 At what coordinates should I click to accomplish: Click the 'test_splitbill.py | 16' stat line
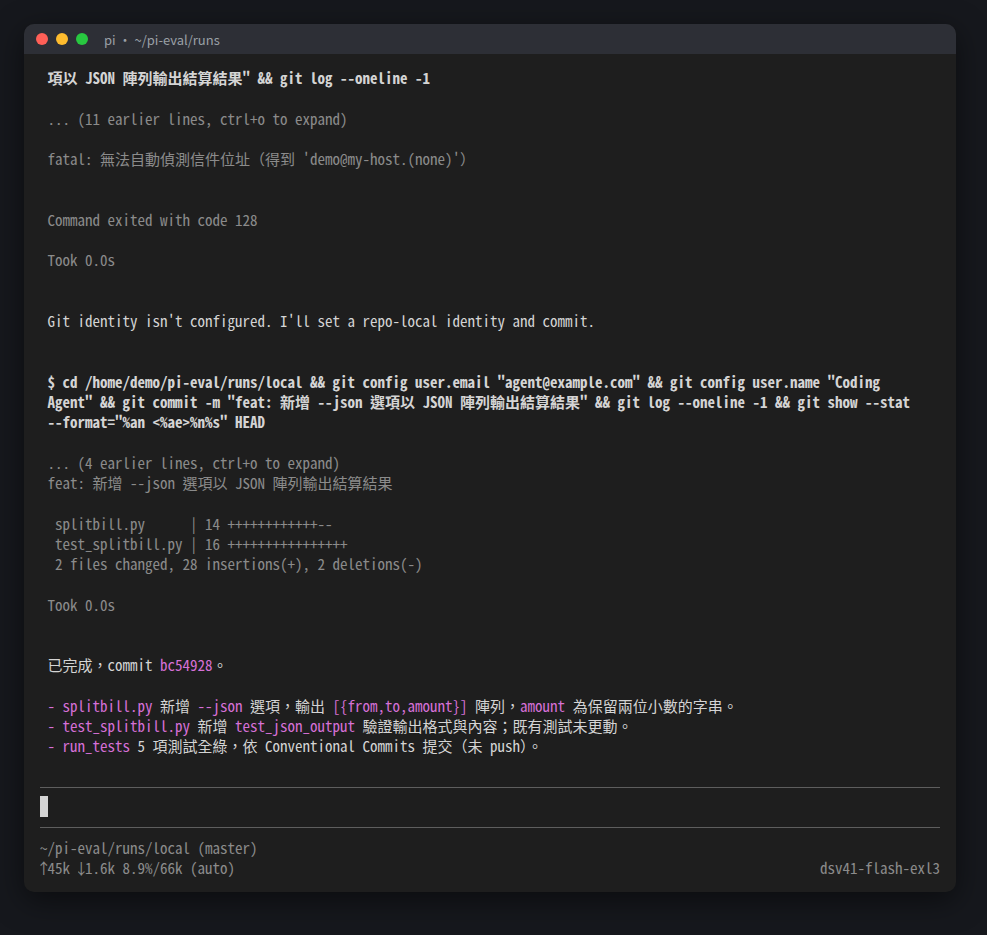[x=201, y=545]
